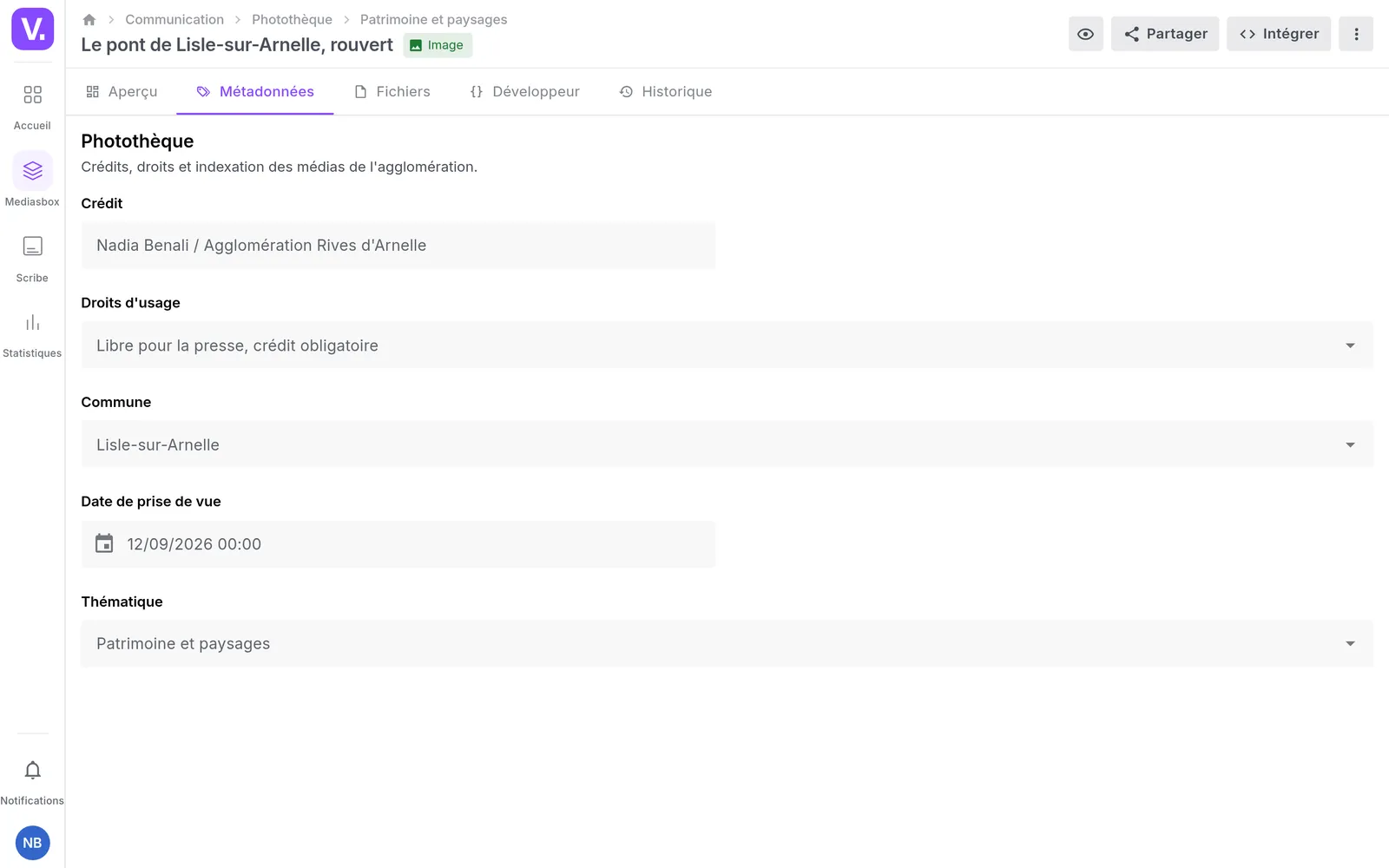Click the Partager button
Image resolution: width=1389 pixels, height=868 pixels.
(1165, 34)
